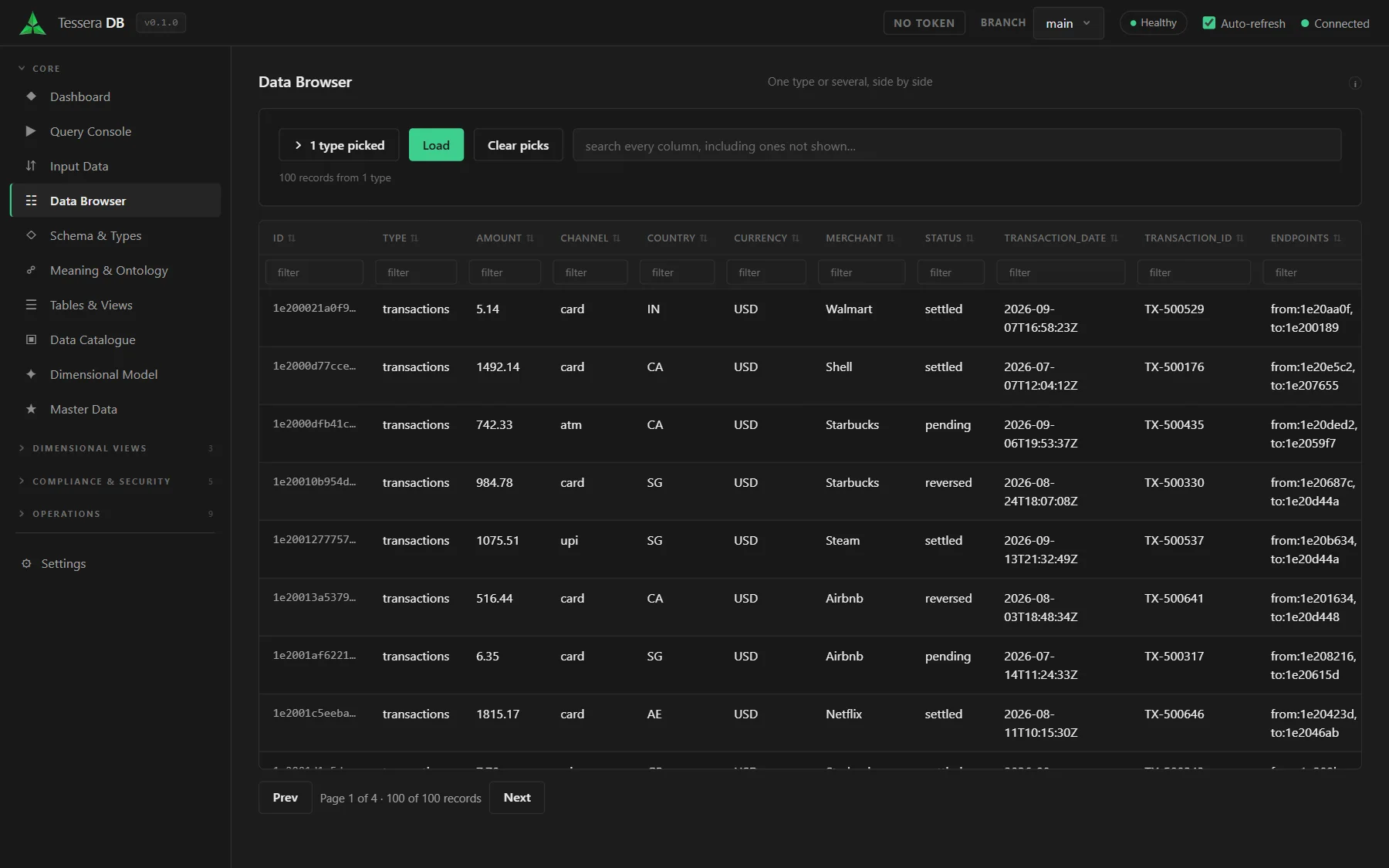Sort by MERCHANT column arrows
Viewport: 1389px width, 868px height.
click(891, 238)
